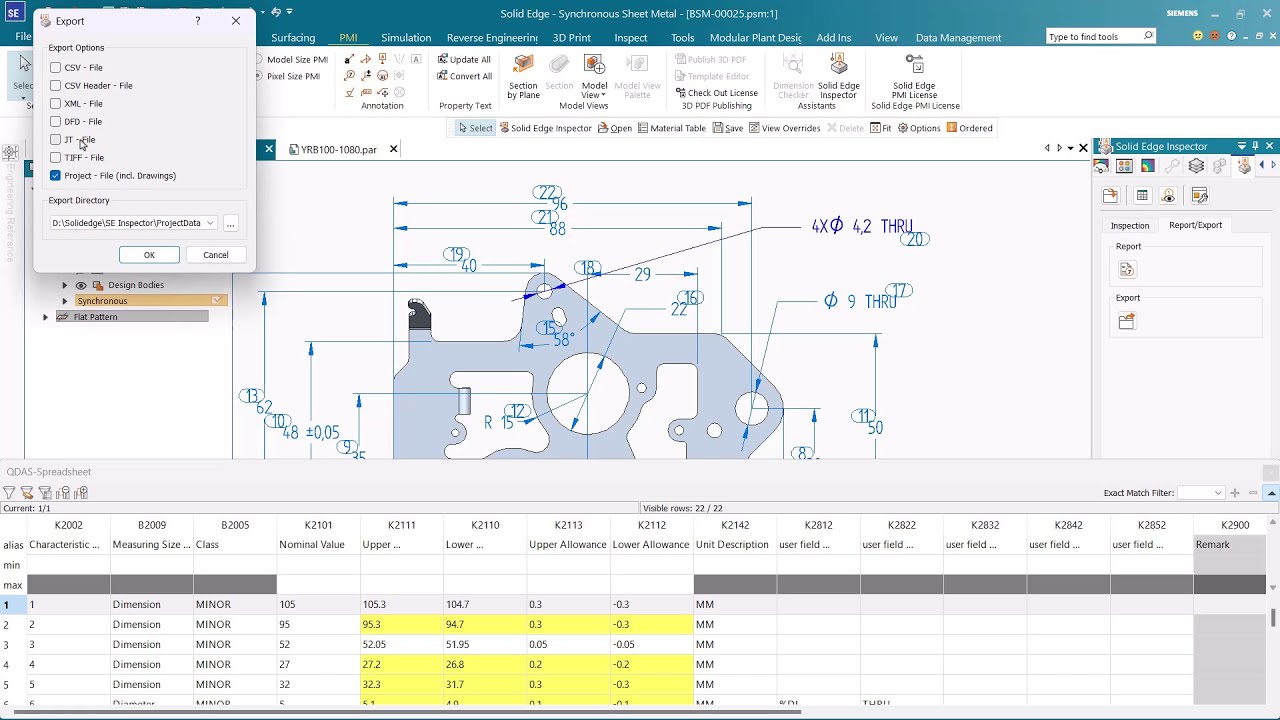Browse for export directory with ellipsis button
This screenshot has height=720, width=1280.
[230, 223]
